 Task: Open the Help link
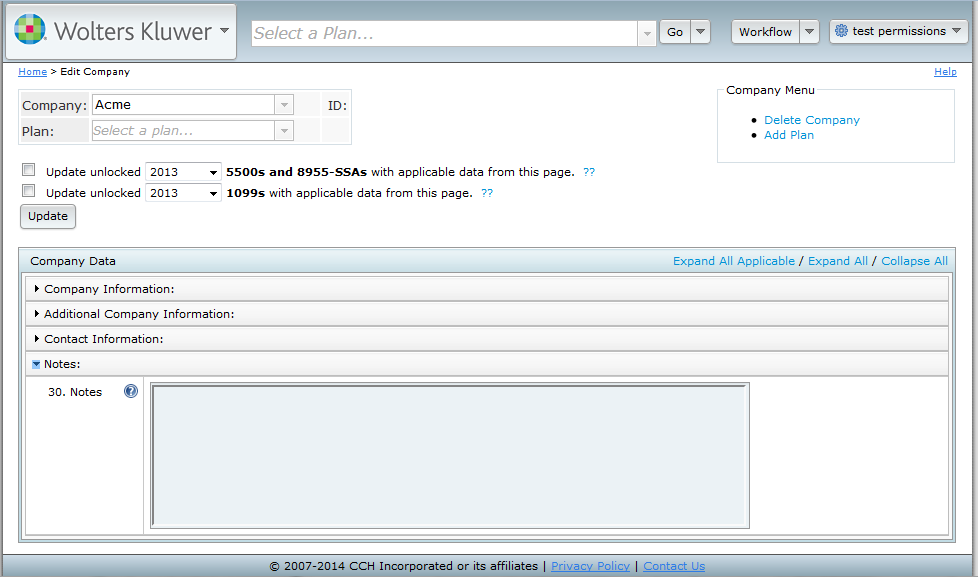coord(945,72)
